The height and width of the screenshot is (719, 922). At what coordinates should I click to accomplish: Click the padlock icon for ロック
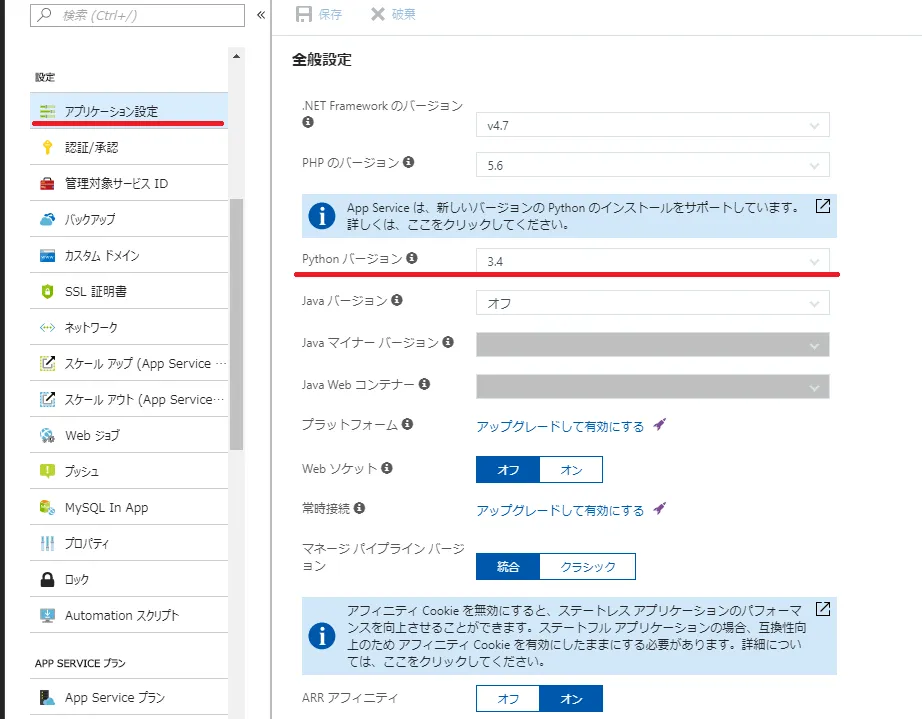click(x=47, y=579)
